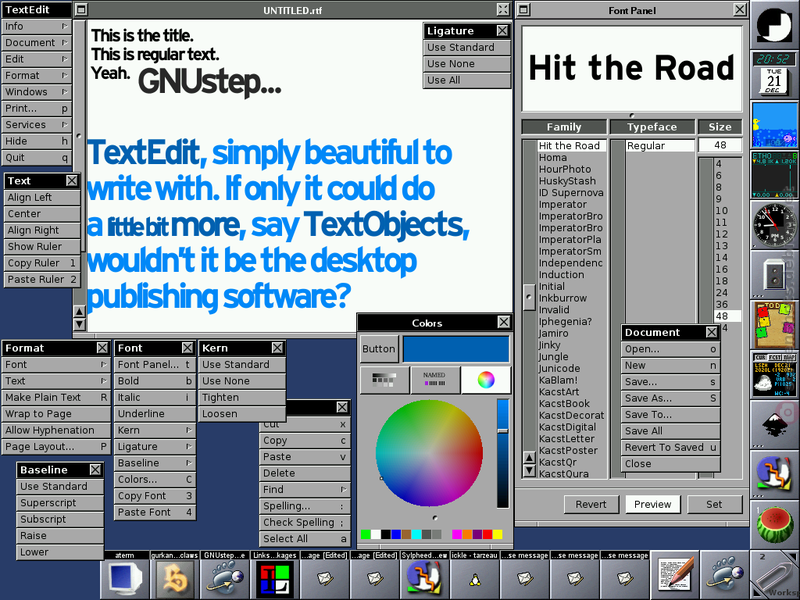Expand the Services submenu
Viewport: 800px width, 600px height.
coord(37,124)
